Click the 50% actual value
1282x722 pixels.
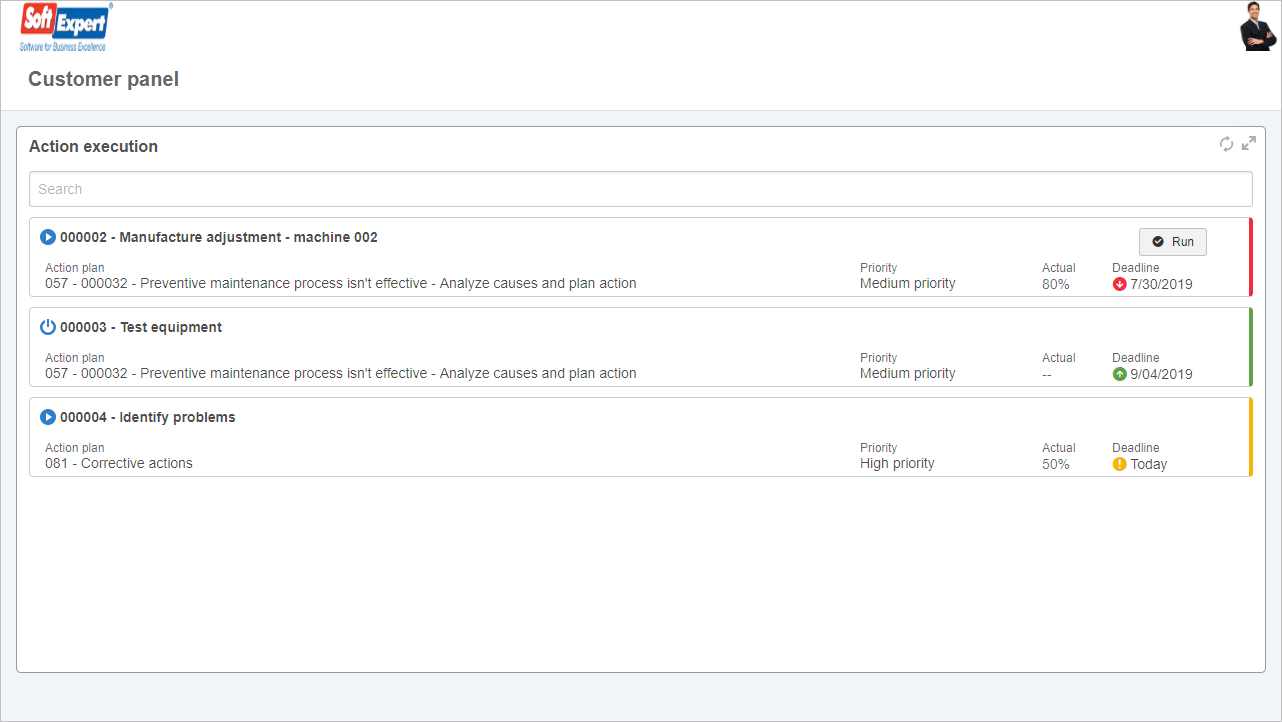click(1056, 465)
